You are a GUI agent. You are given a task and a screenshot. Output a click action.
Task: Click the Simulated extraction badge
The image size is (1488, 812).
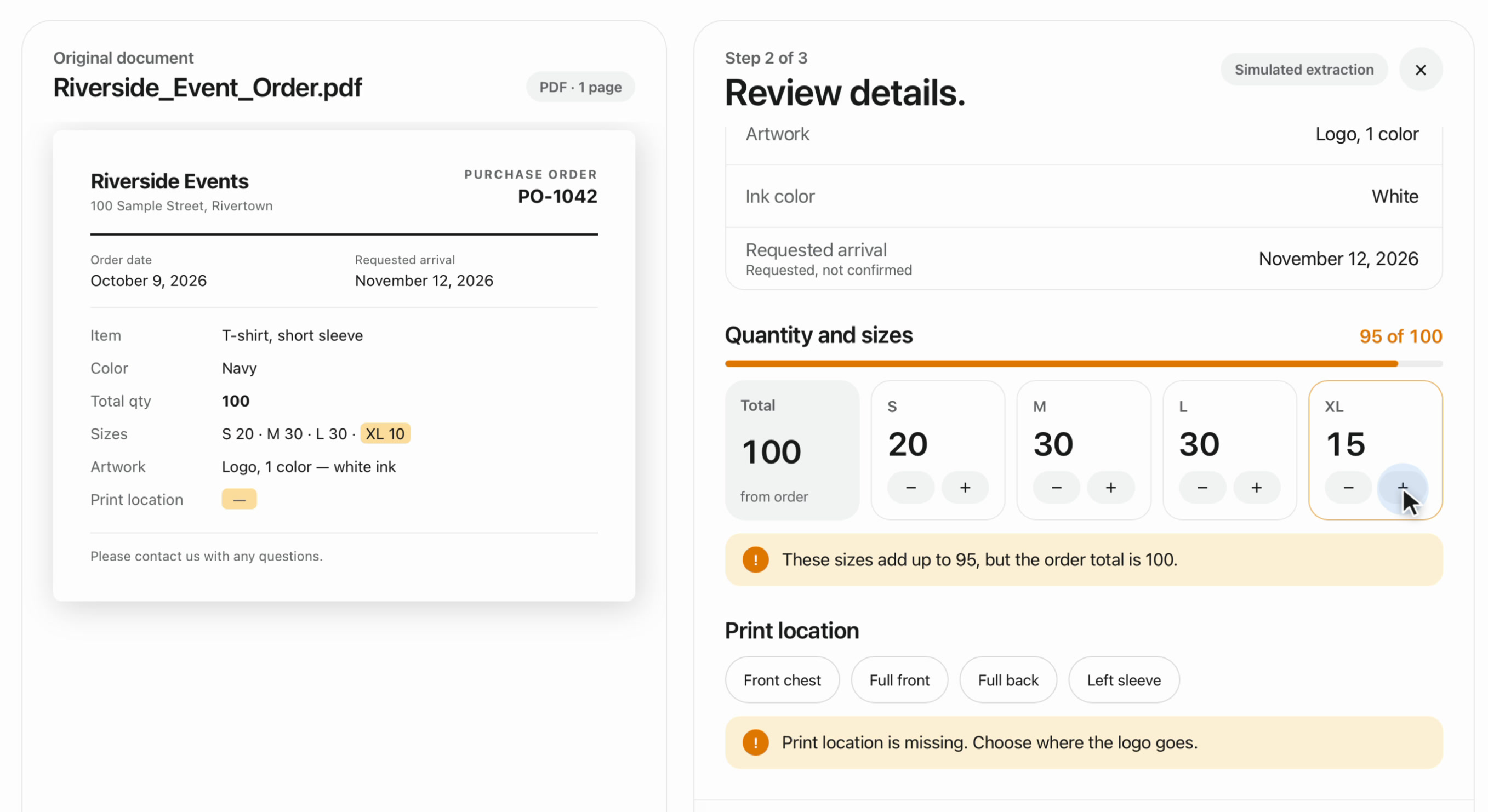1304,69
